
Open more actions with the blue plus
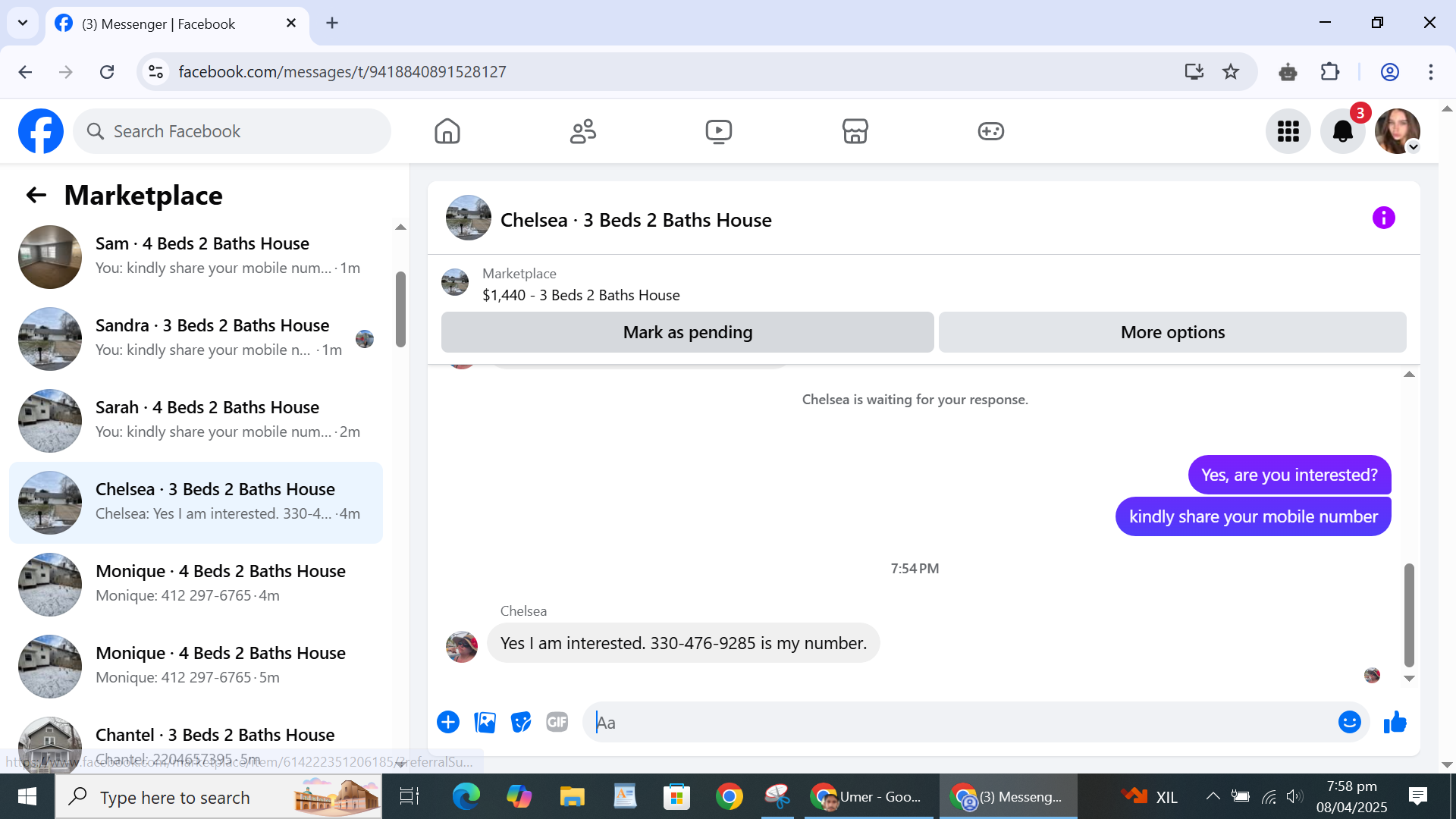pyautogui.click(x=448, y=723)
